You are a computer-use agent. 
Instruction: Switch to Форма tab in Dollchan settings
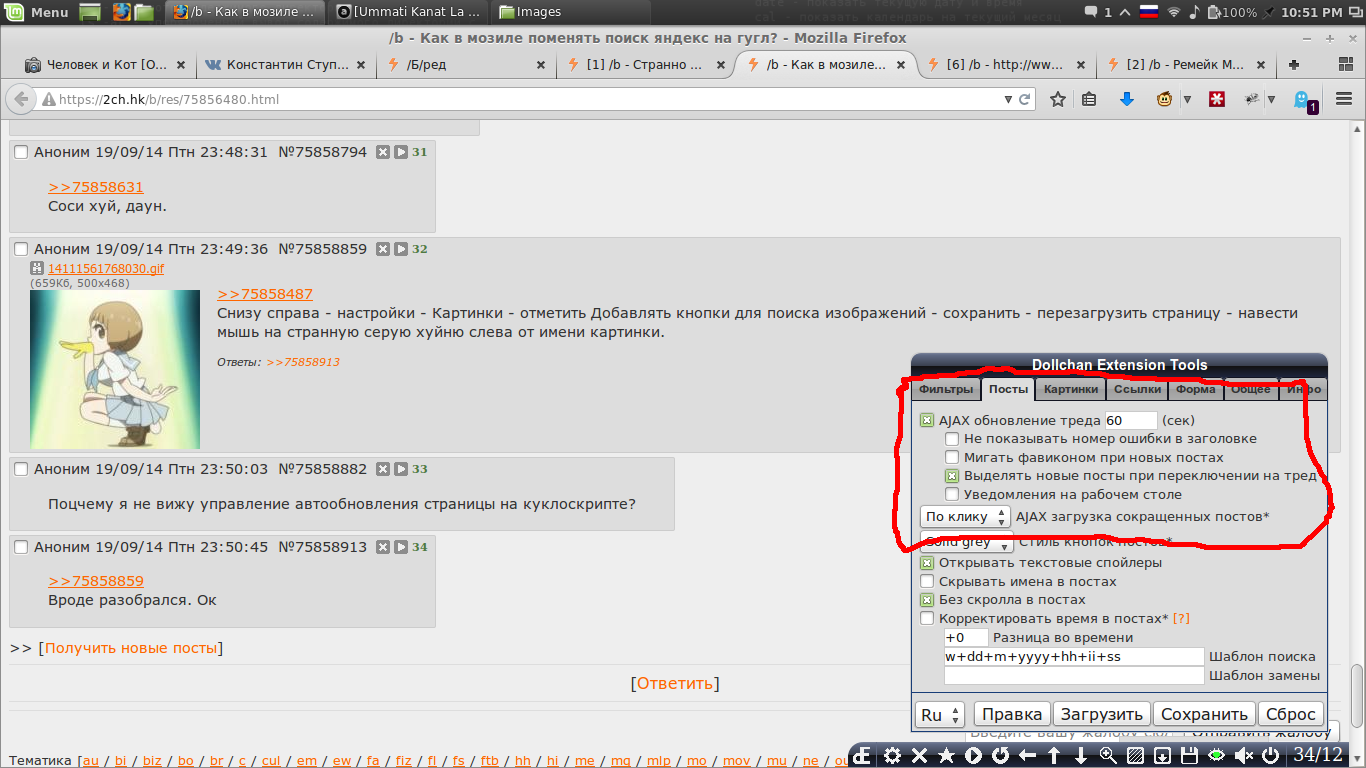[1196, 389]
